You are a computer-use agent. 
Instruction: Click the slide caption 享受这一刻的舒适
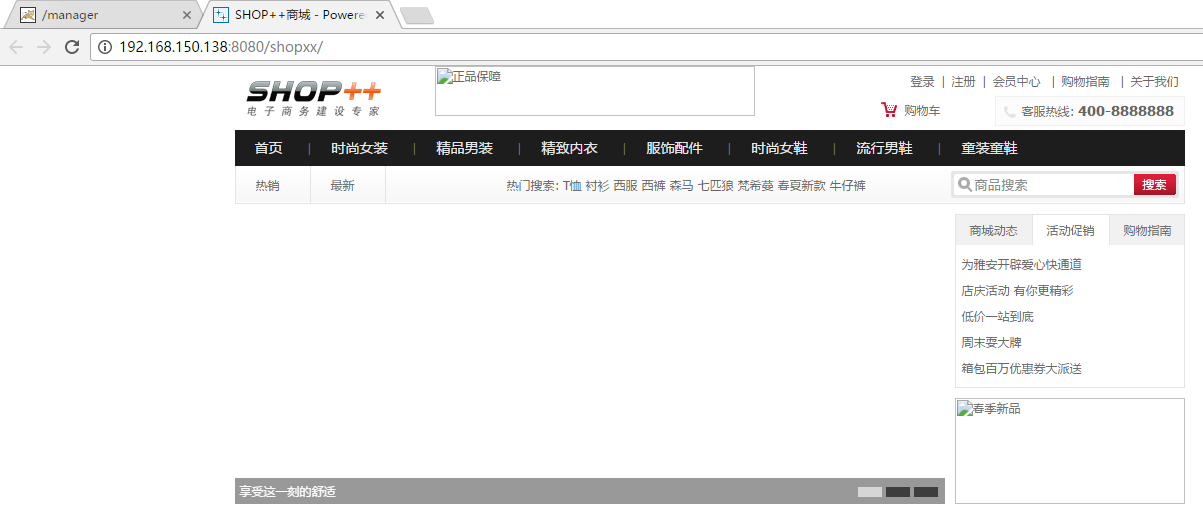click(x=287, y=492)
